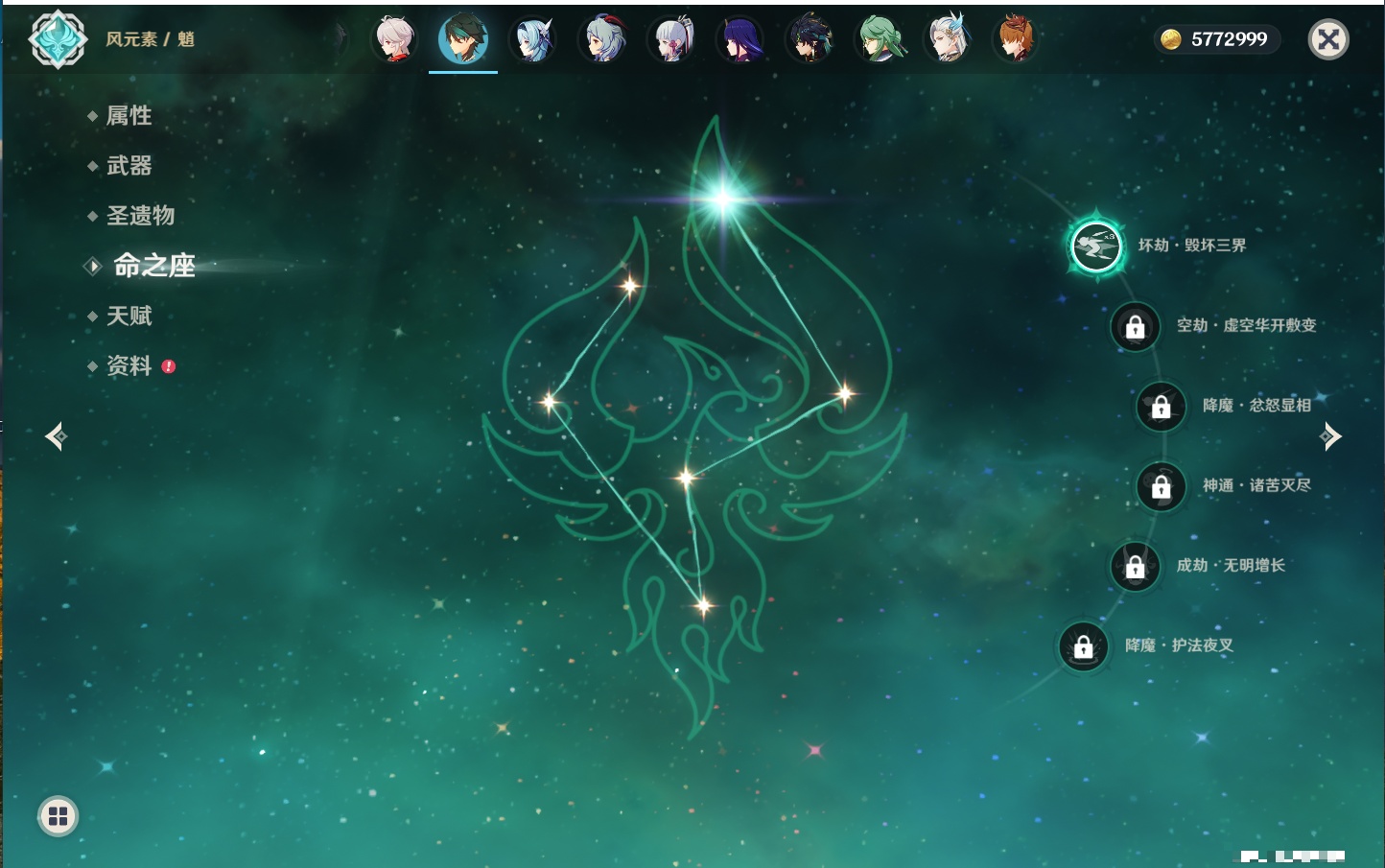Select the locked 空劫·虚空华开敷变 constellation
Screen dimensions: 1385x868
[x=1135, y=326]
